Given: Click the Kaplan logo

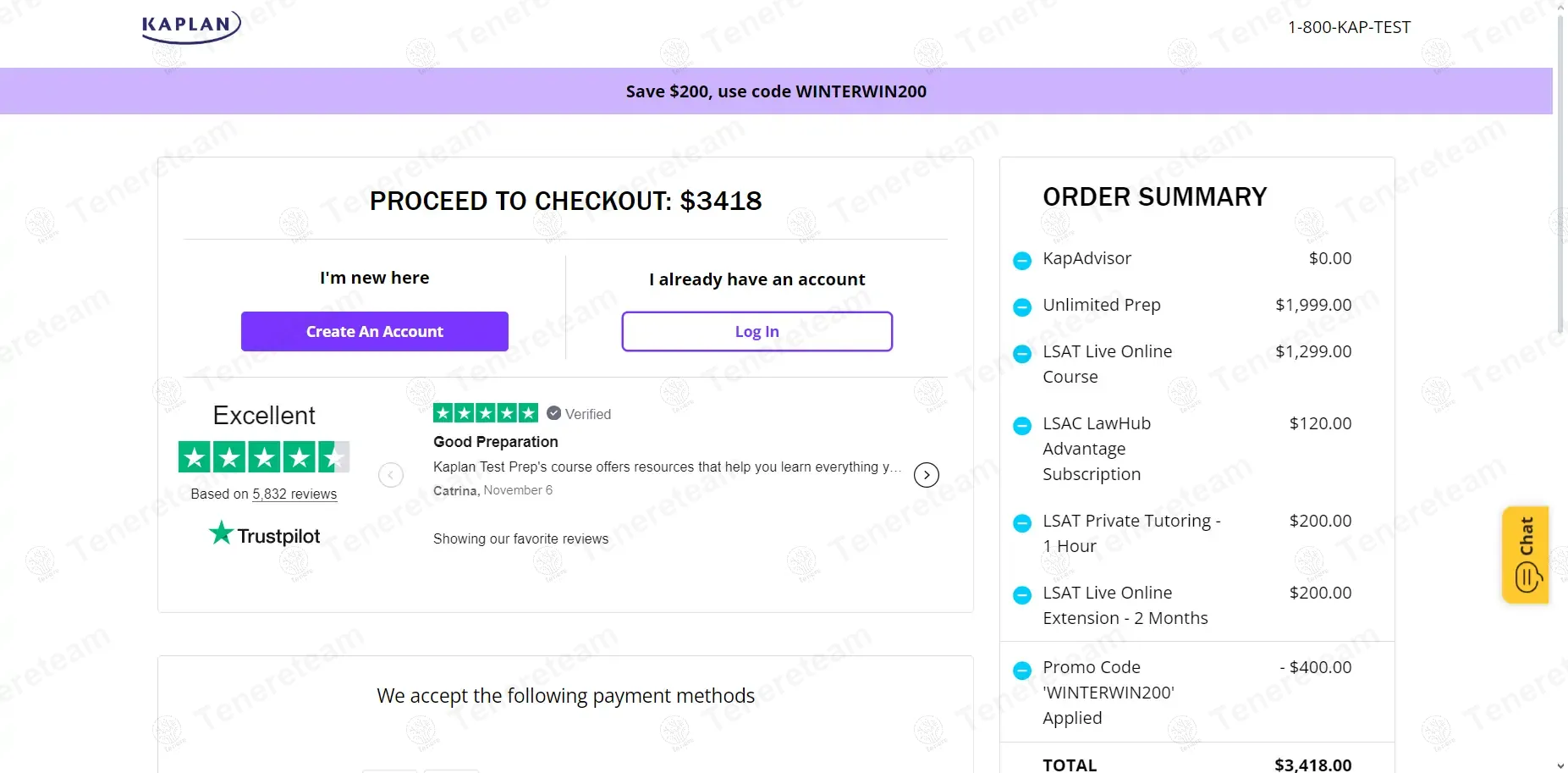Looking at the screenshot, I should pos(191,26).
